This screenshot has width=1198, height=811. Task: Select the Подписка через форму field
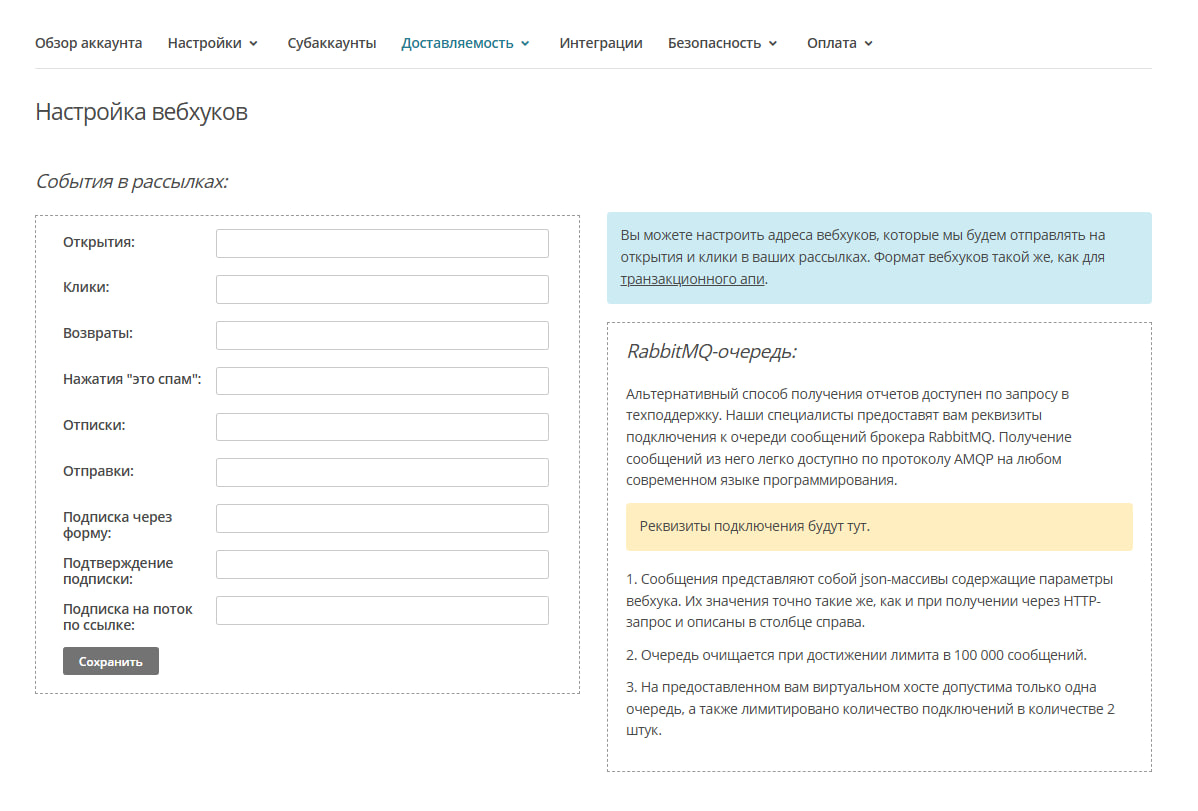coord(382,518)
